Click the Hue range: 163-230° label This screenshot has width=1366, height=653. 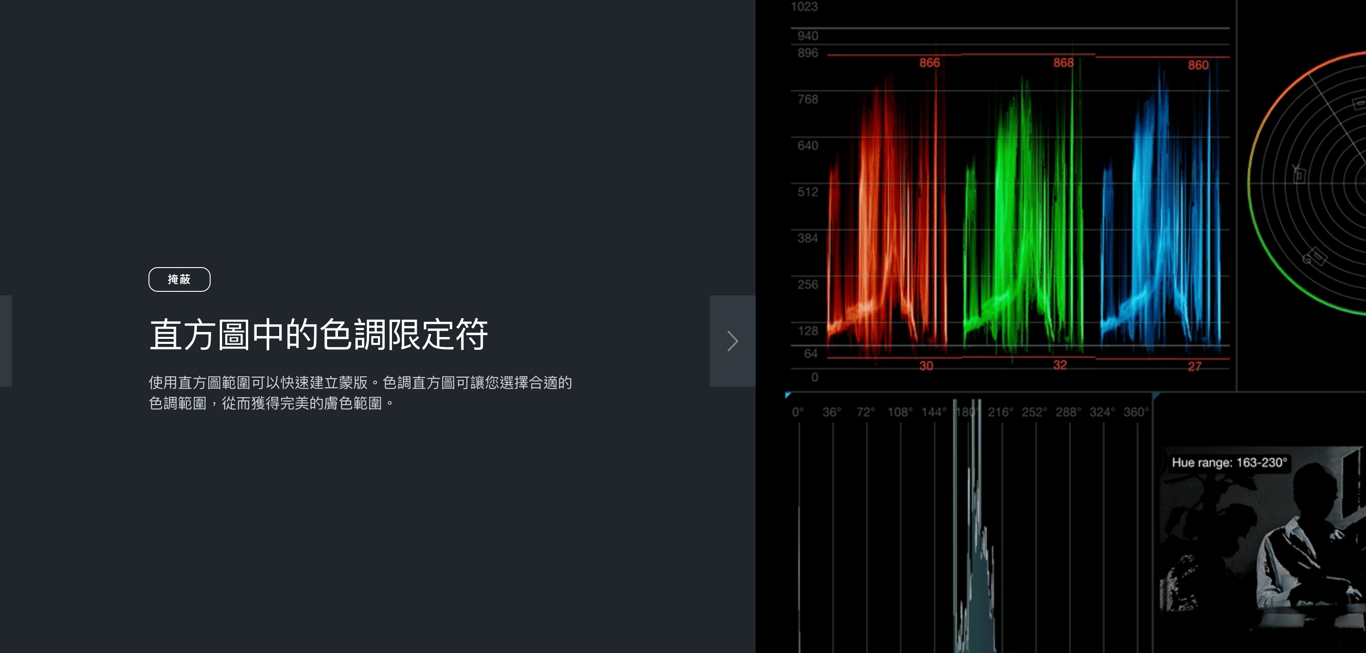pos(1229,463)
